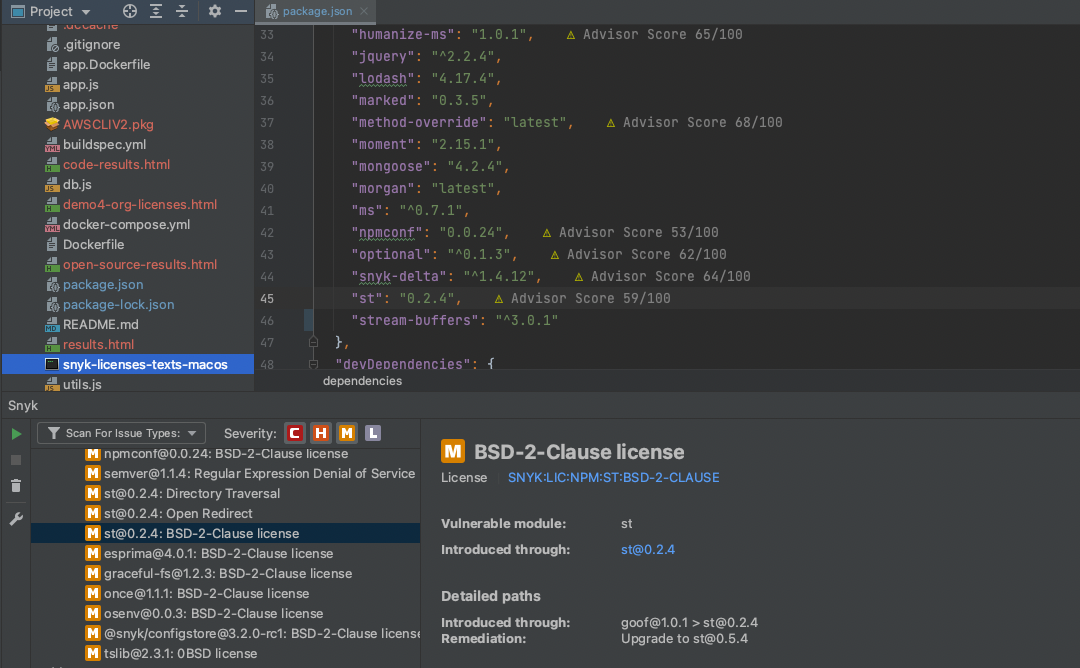This screenshot has width=1080, height=668.
Task: Open app.json file
Action: (88, 105)
